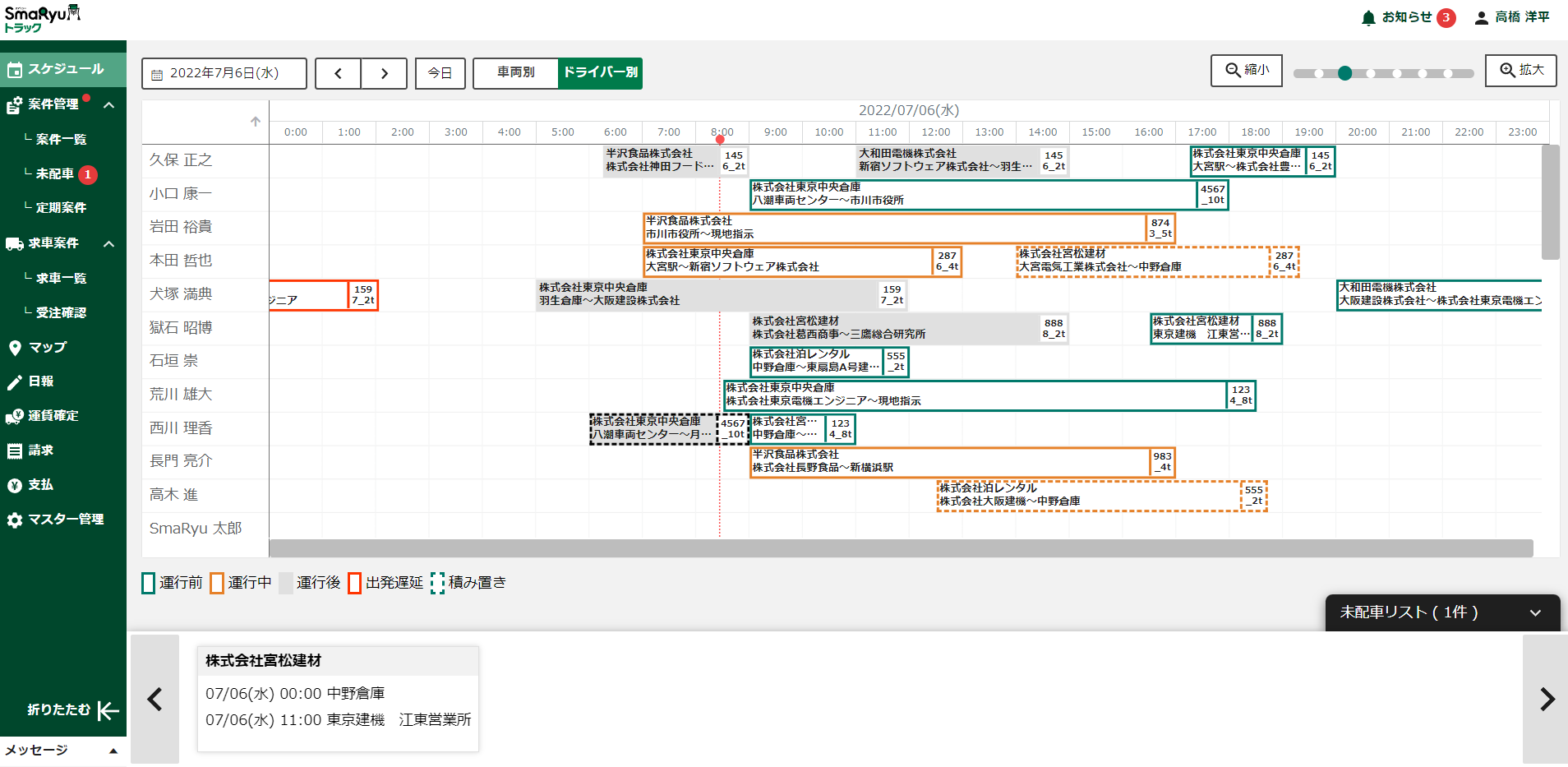
Task: Click the notification count badge 3
Action: (1446, 17)
